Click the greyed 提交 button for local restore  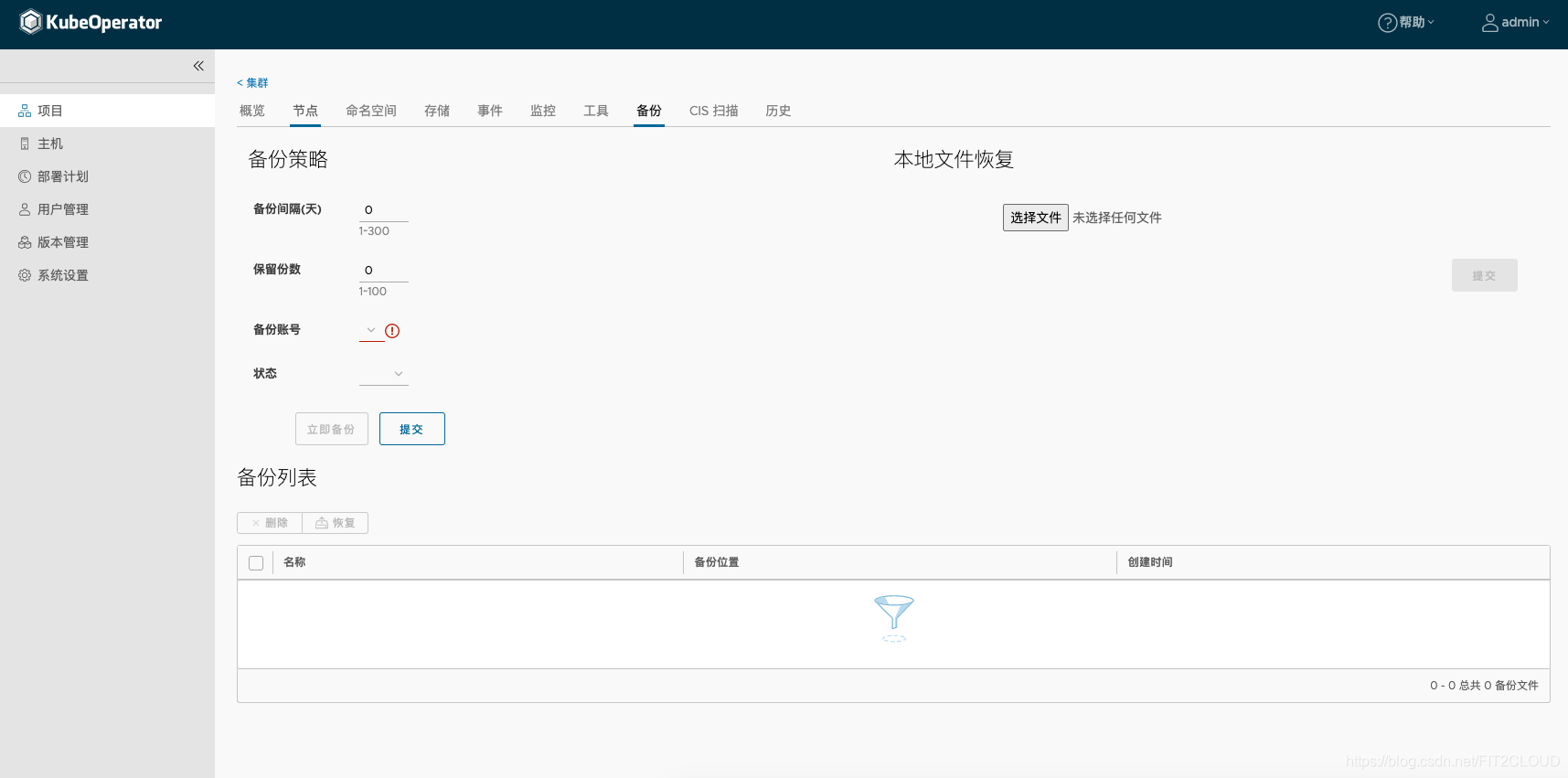coord(1485,275)
